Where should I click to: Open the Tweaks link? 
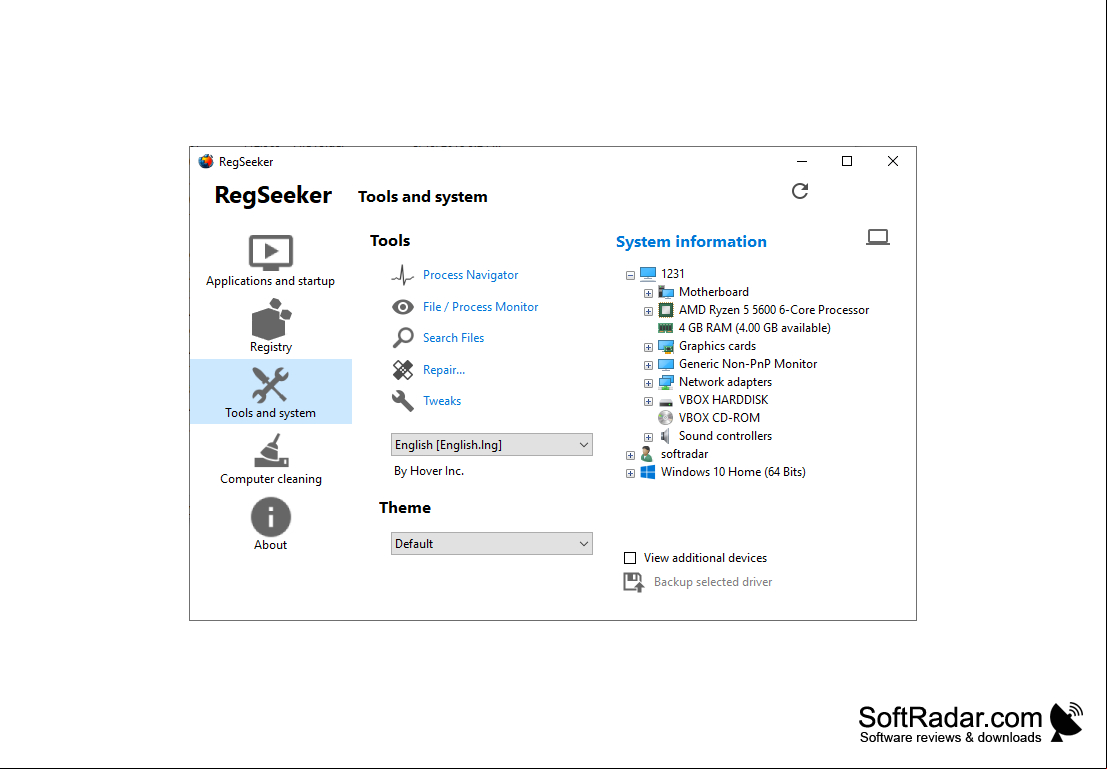tap(442, 400)
